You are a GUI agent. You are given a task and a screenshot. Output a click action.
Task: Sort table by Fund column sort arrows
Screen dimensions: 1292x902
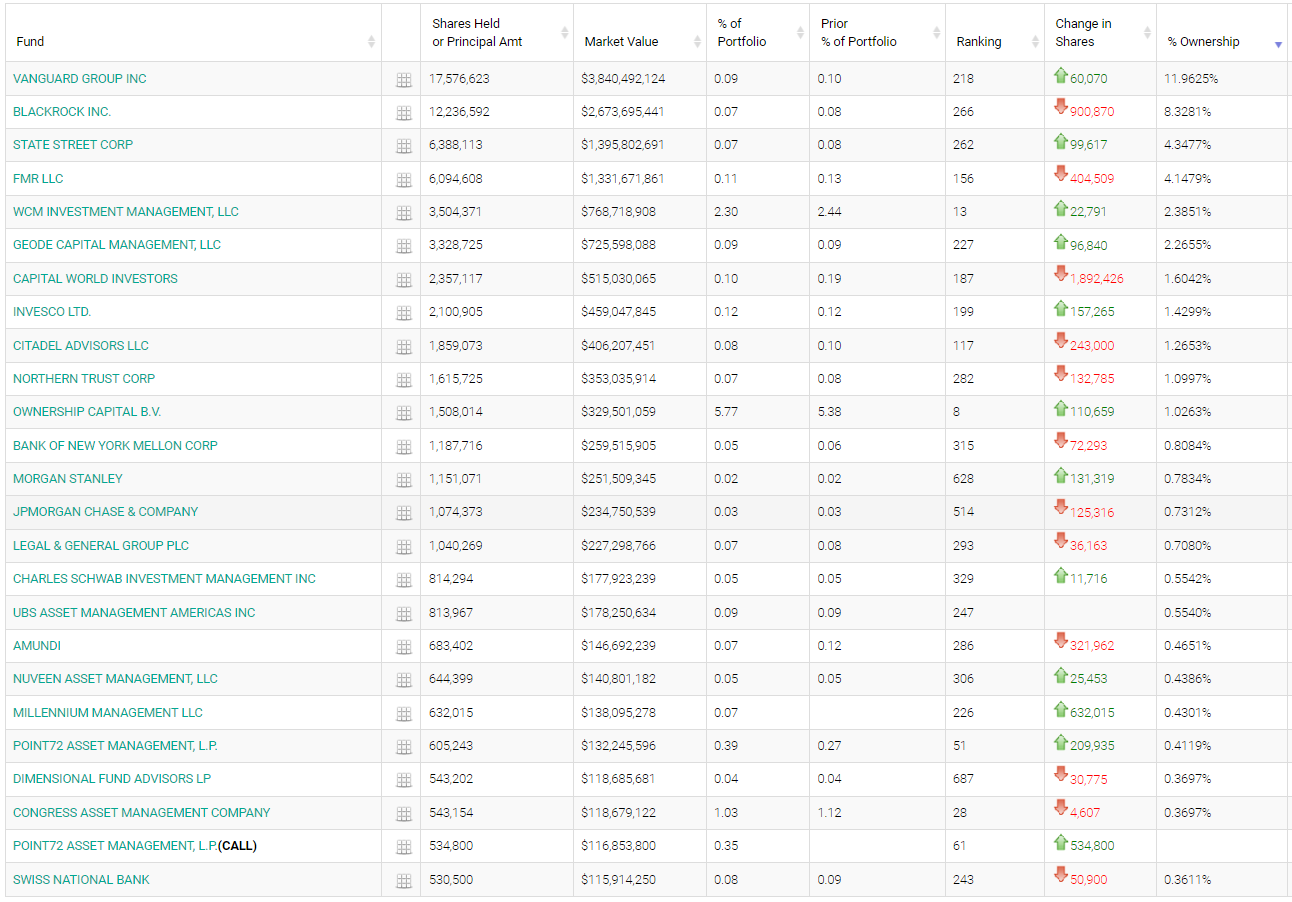(371, 42)
